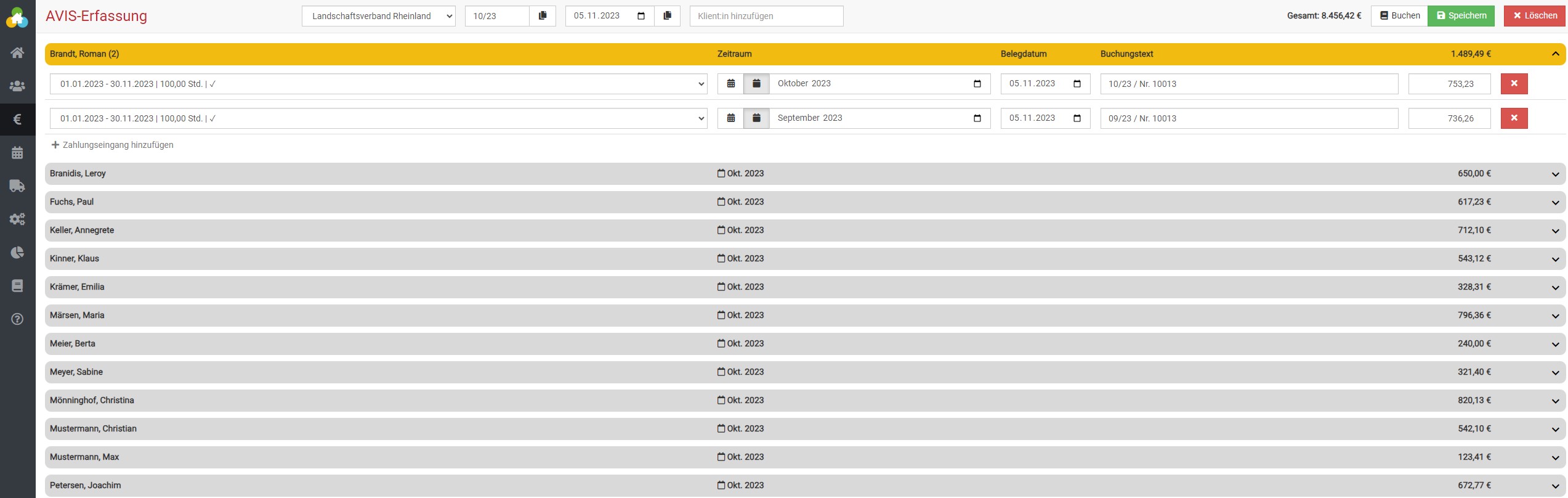The width and height of the screenshot is (1568, 498).
Task: Delete the 753,23 payment row
Action: click(x=1514, y=84)
